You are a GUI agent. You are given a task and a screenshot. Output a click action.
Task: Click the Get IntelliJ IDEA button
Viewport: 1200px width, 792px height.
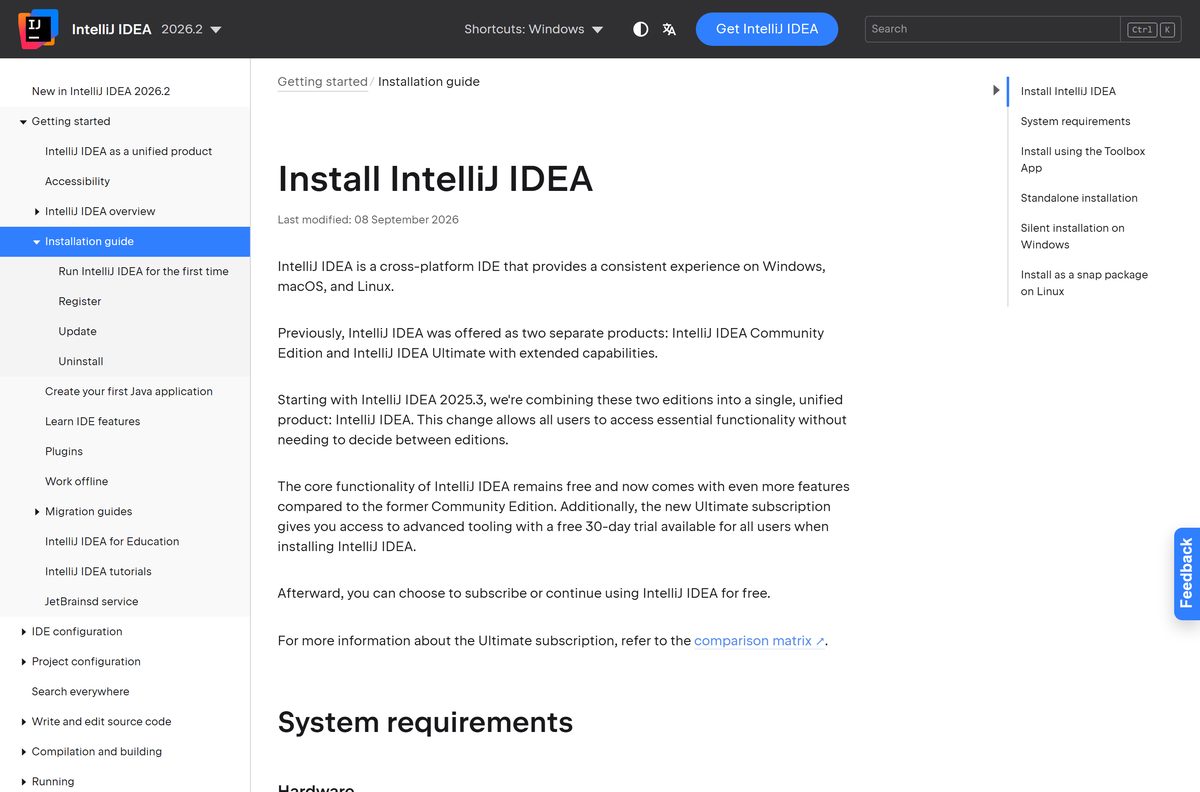point(767,29)
